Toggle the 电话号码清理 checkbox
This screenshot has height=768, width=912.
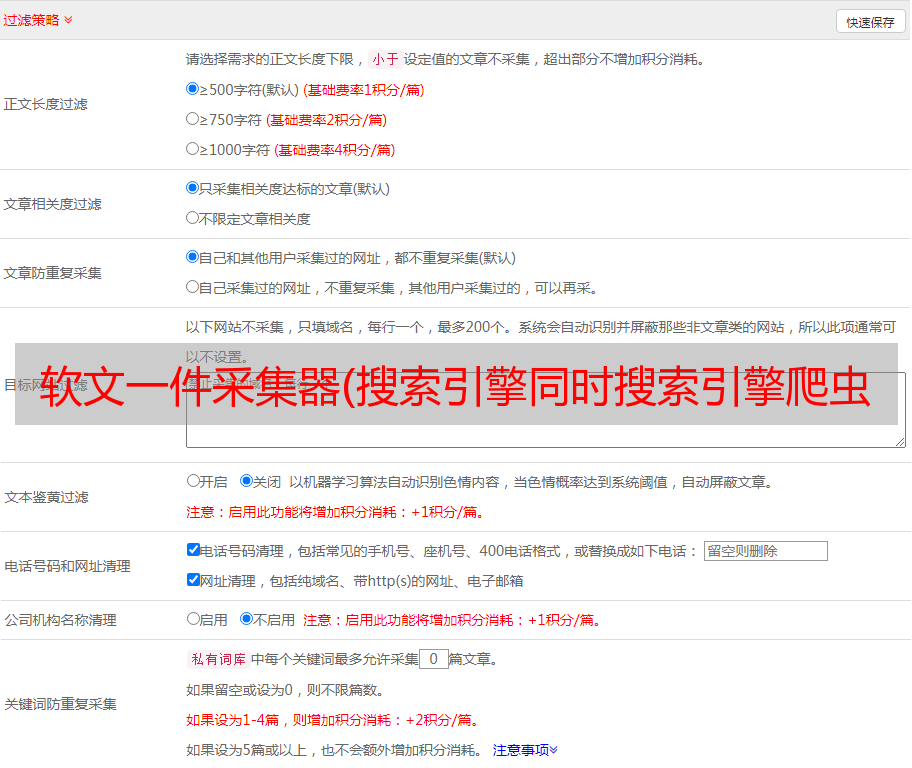pos(194,550)
